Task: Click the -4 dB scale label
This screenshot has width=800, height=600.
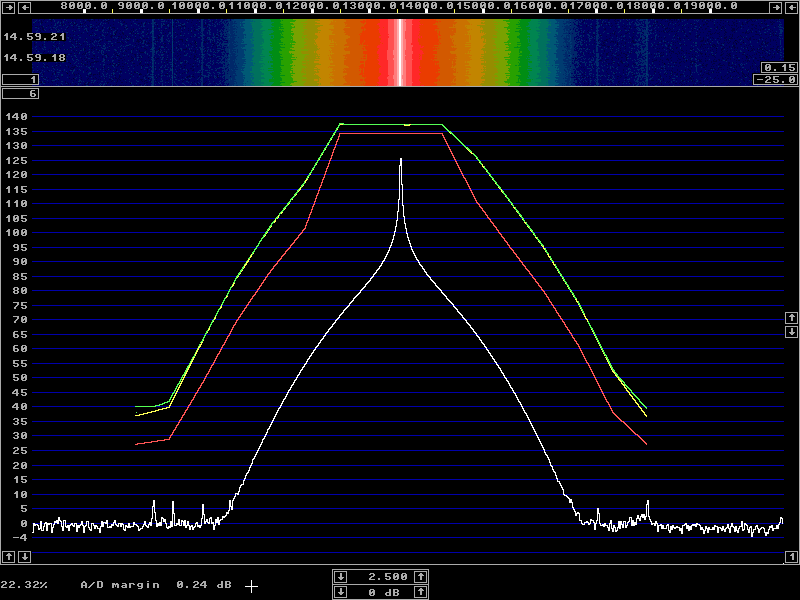Action: tap(19, 537)
